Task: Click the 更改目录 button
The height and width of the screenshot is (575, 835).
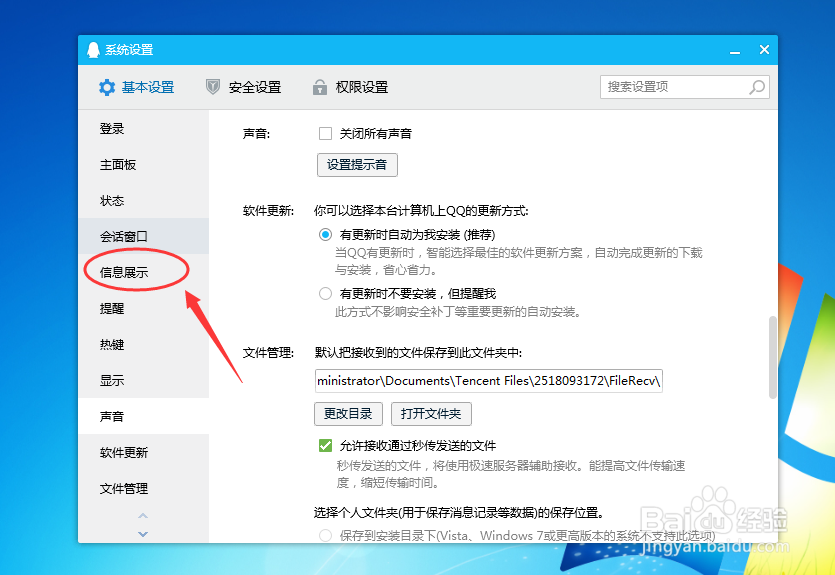Action: point(348,414)
